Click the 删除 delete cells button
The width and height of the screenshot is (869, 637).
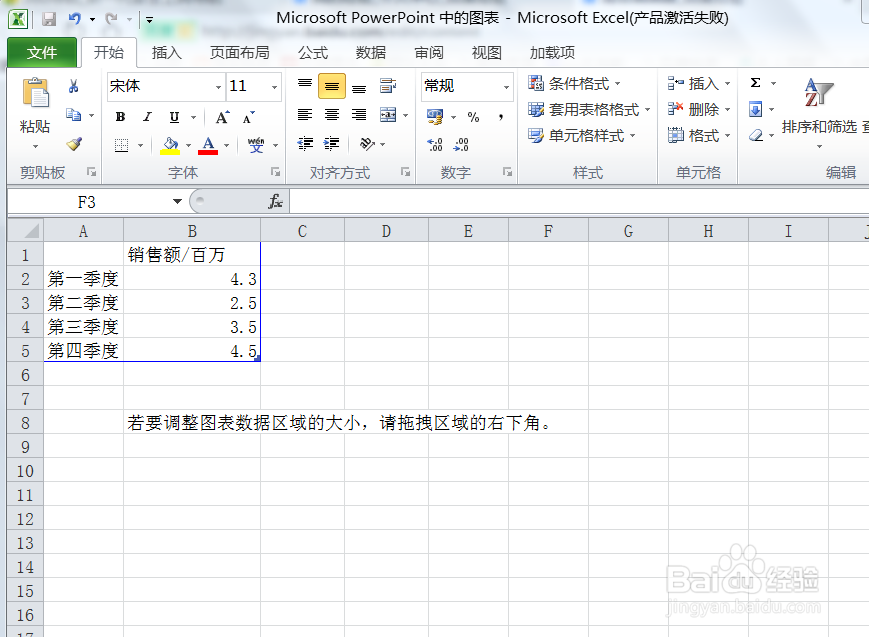pos(699,110)
